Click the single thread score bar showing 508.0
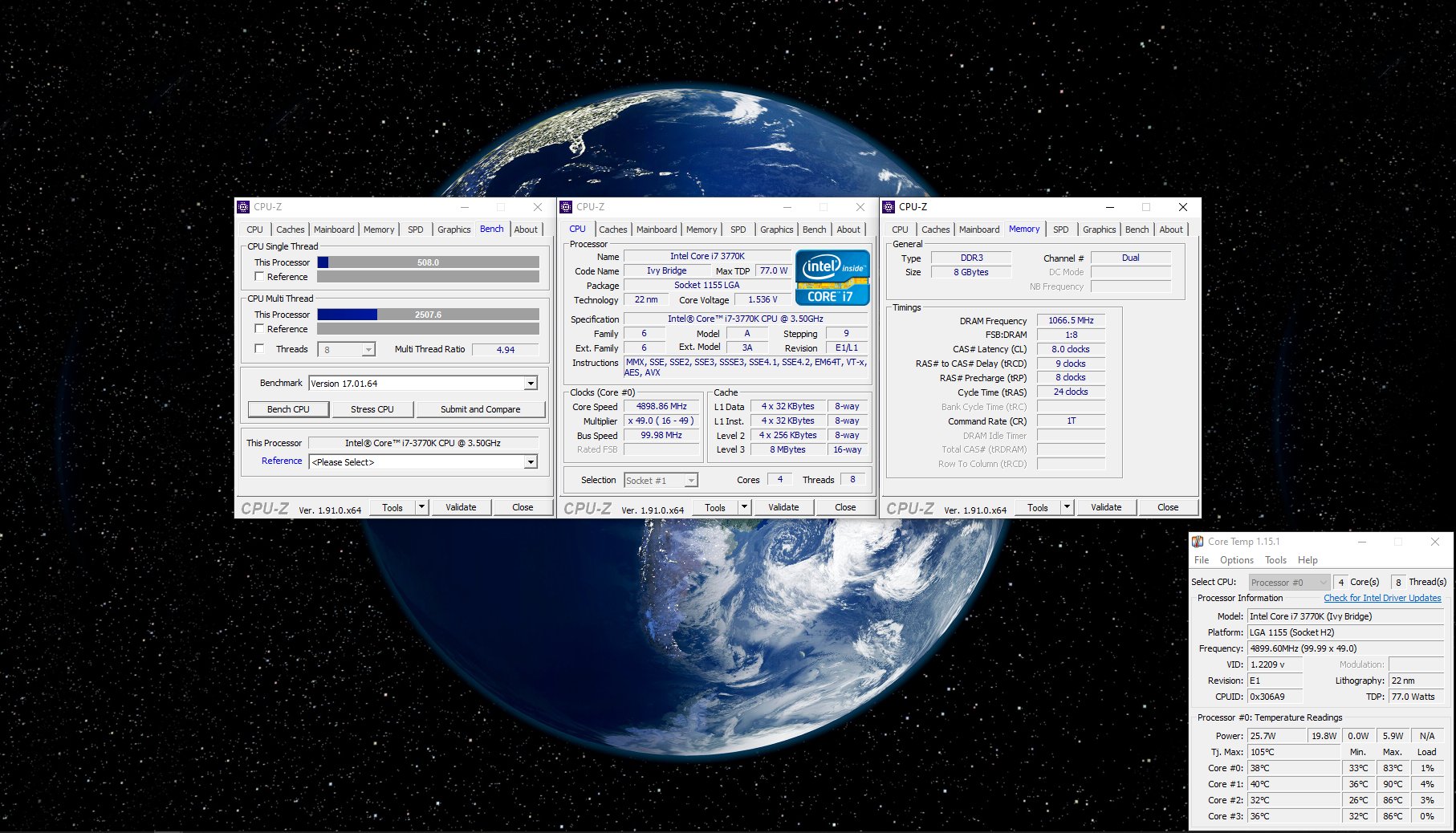Image resolution: width=1456 pixels, height=833 pixels. tap(428, 262)
